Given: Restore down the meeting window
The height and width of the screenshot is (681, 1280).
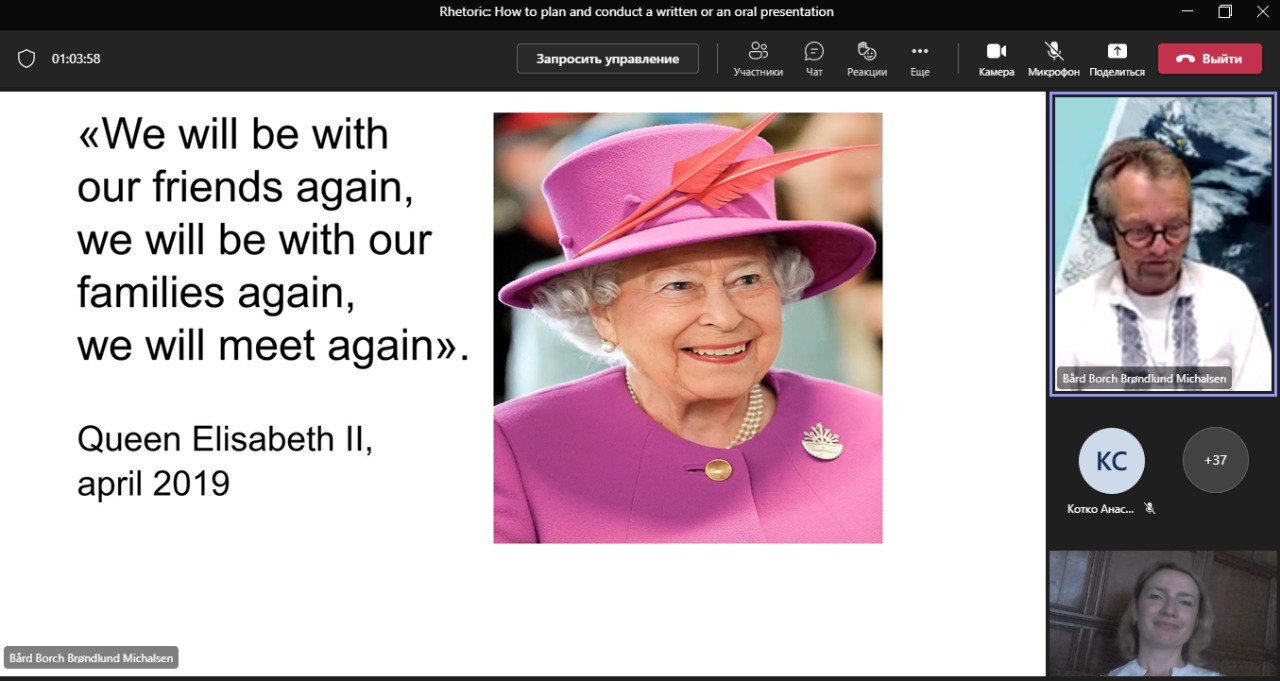Looking at the screenshot, I should tap(1225, 12).
